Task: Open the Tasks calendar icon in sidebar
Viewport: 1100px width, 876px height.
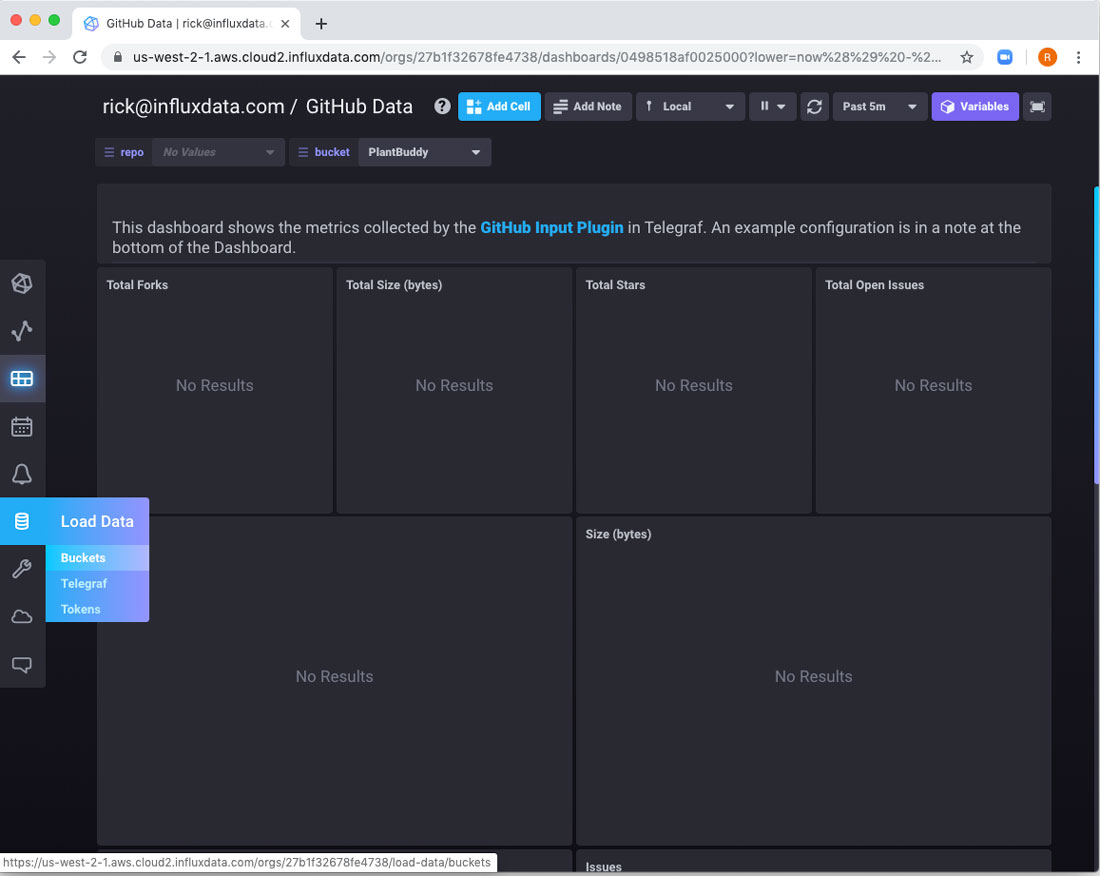Action: pyautogui.click(x=22, y=427)
